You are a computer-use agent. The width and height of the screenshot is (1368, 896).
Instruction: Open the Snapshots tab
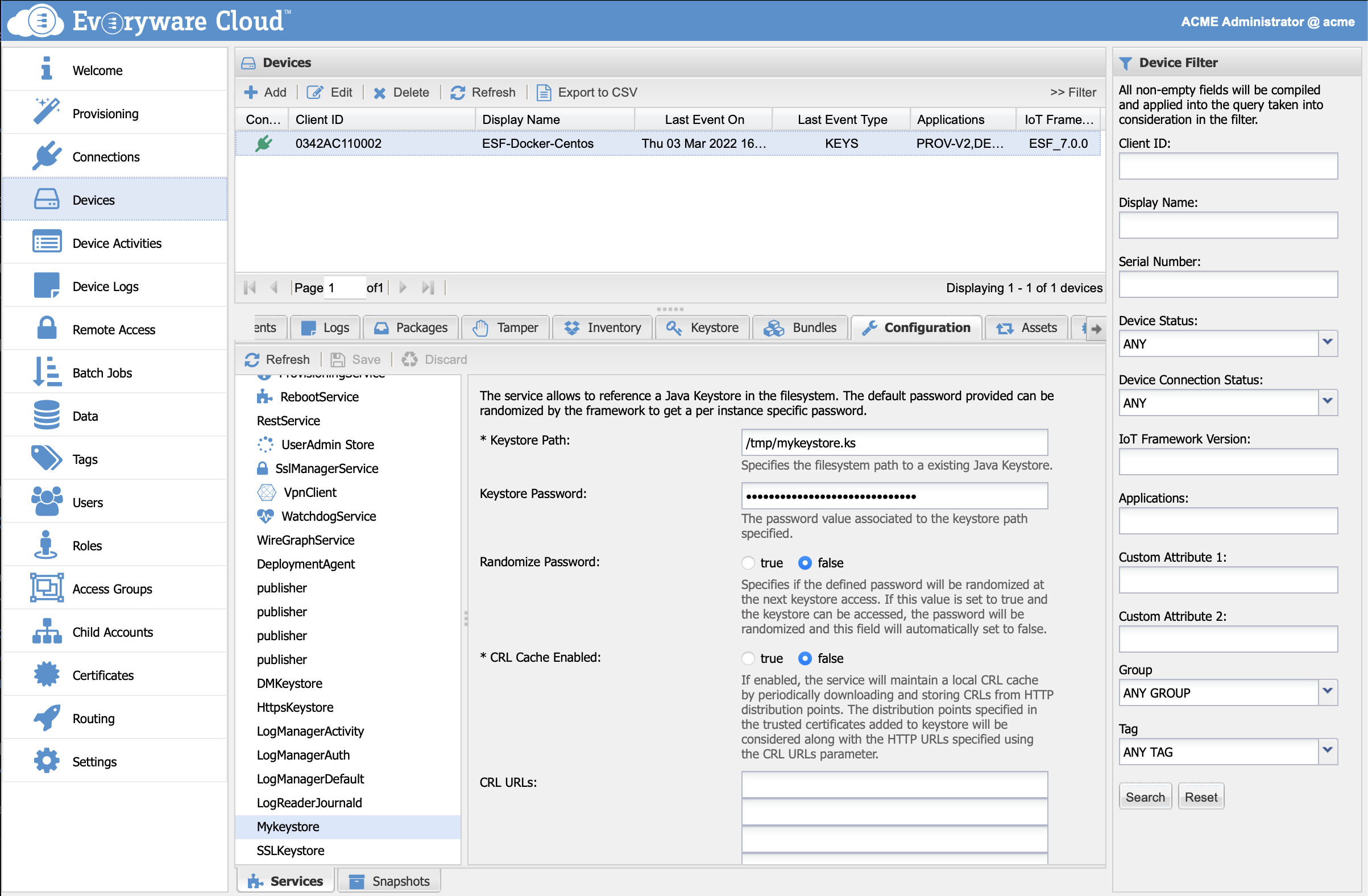[389, 881]
